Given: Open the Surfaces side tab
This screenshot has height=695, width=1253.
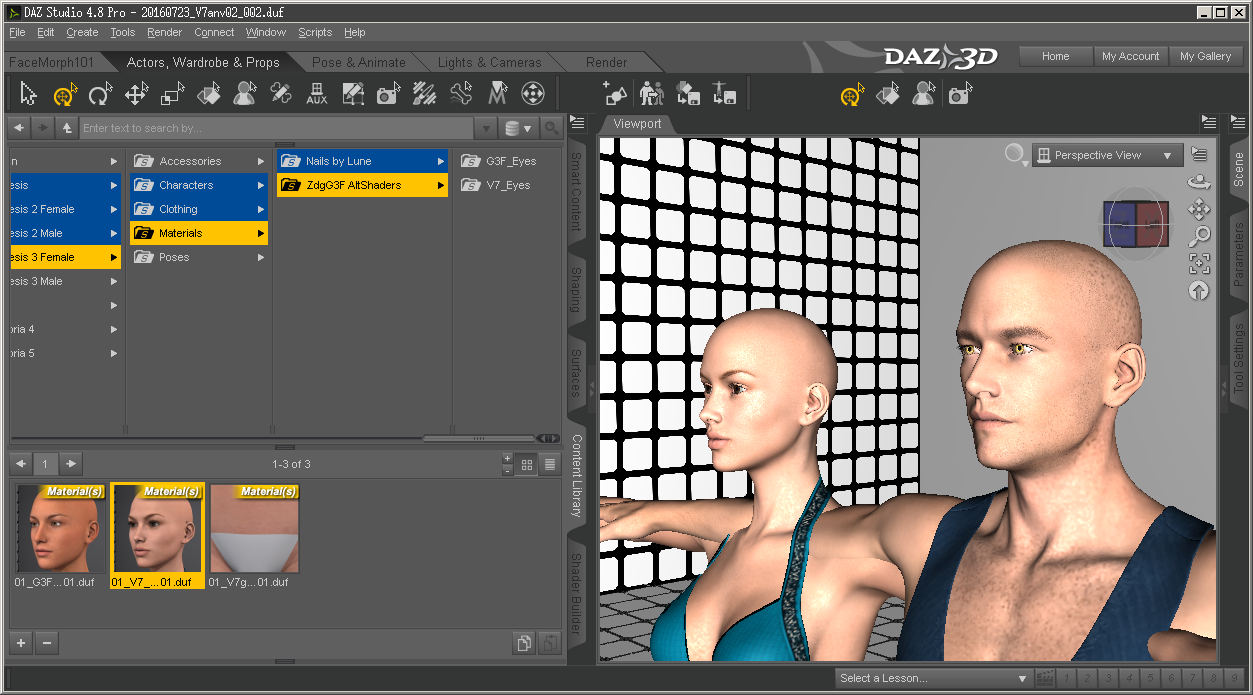Looking at the screenshot, I should point(576,372).
